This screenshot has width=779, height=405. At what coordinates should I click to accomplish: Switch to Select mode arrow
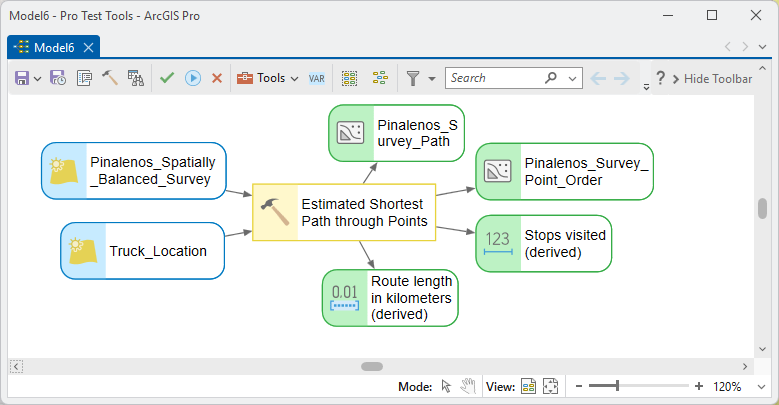click(x=446, y=387)
